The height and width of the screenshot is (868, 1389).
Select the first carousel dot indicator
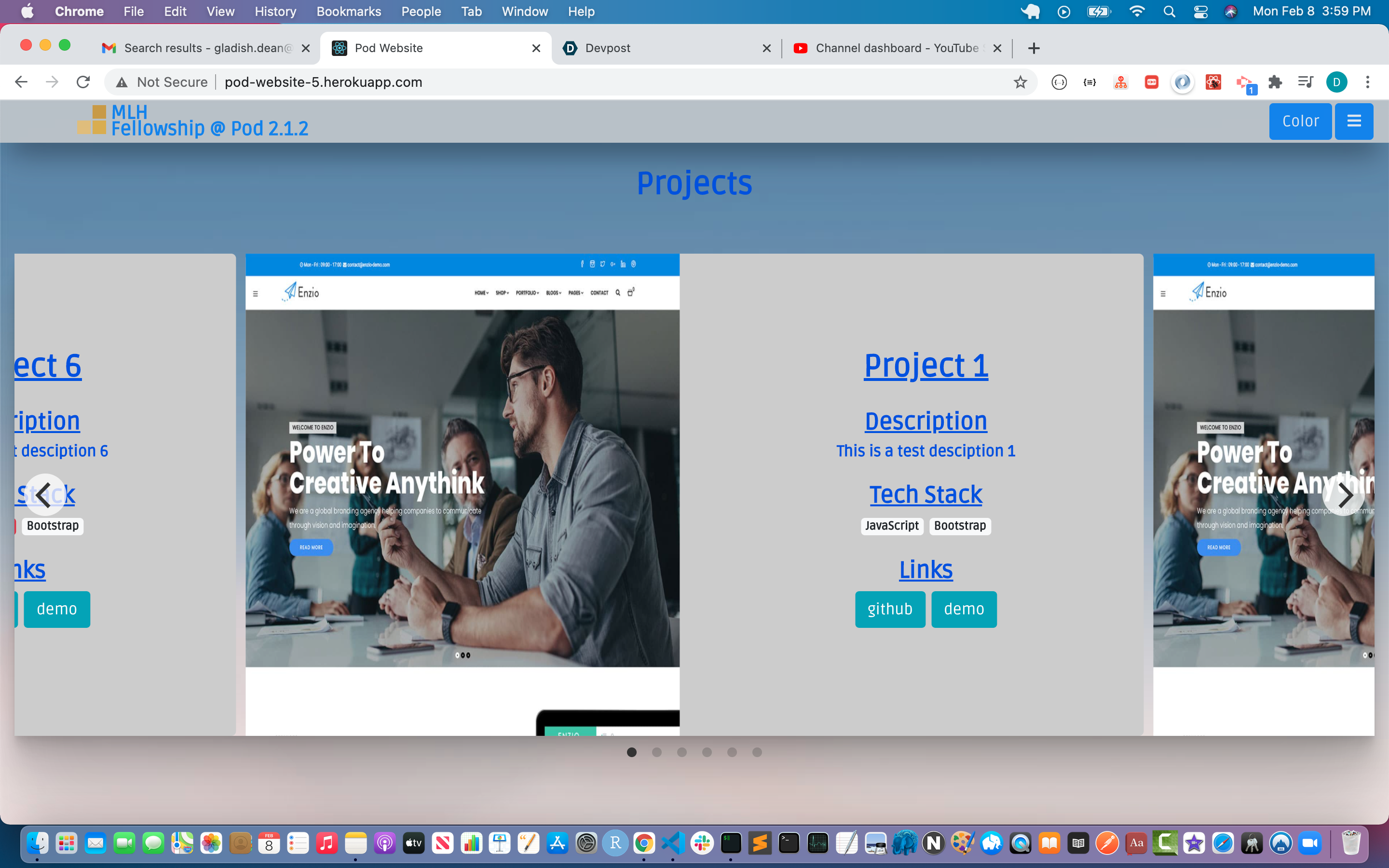pos(632,752)
